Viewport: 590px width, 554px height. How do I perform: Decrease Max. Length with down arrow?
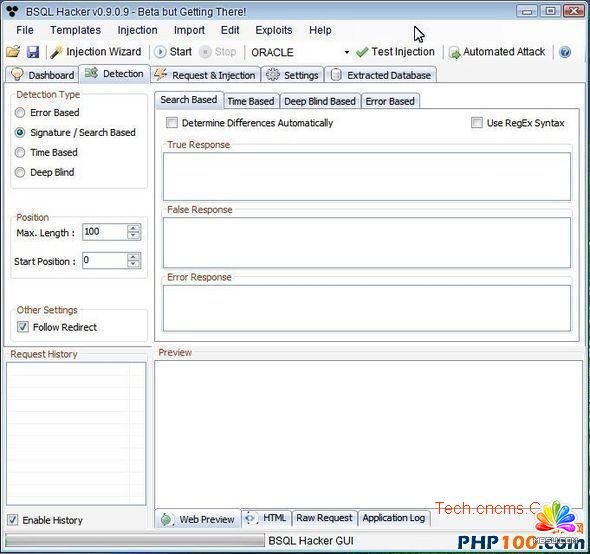(x=133, y=236)
